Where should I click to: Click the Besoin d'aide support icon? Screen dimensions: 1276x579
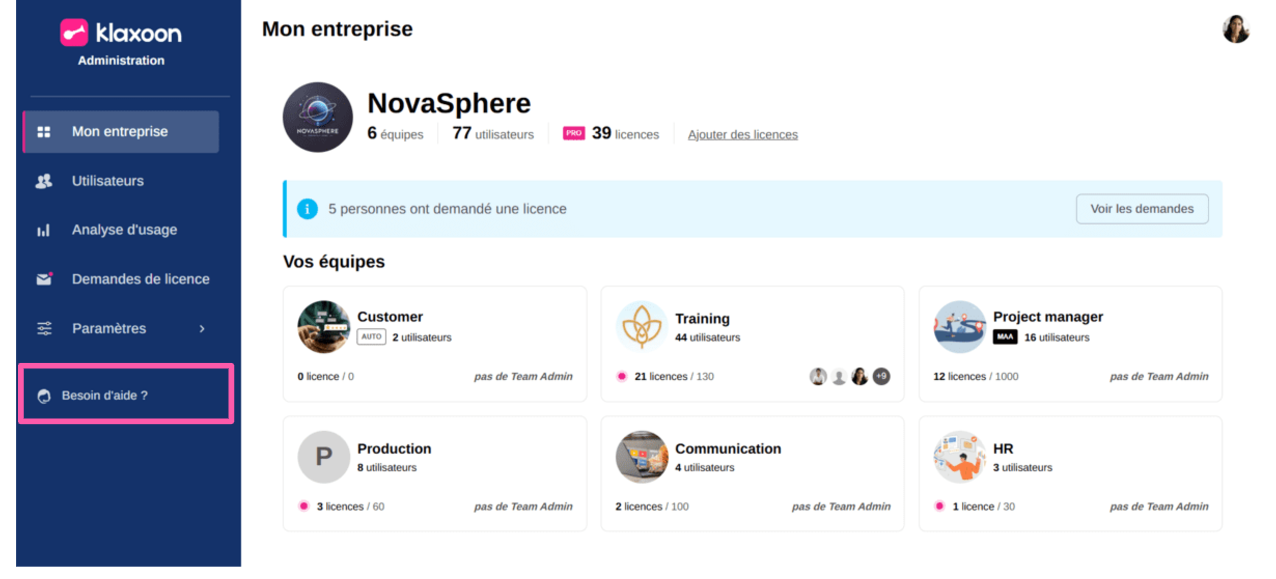pos(44,396)
